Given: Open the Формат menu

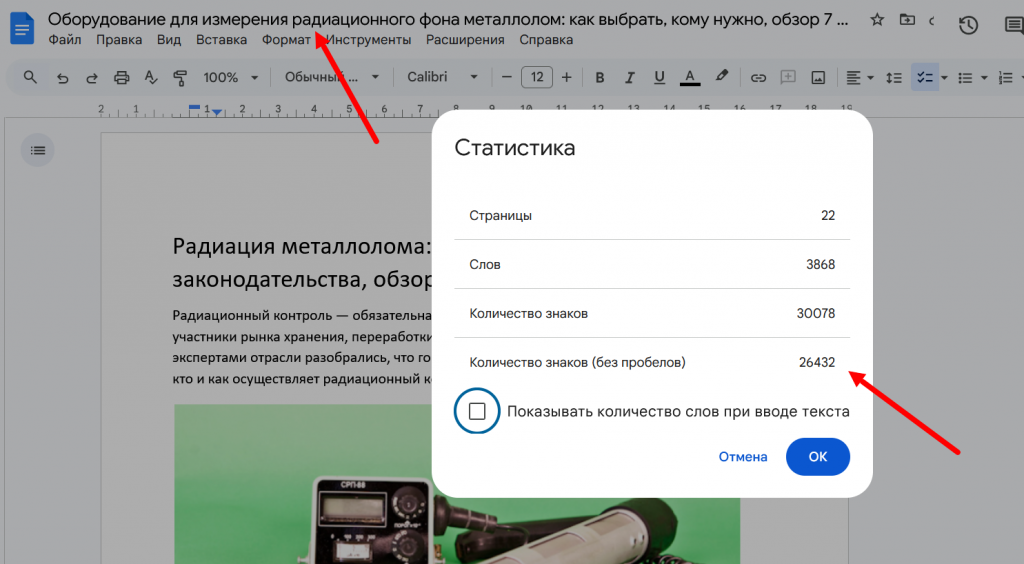Looking at the screenshot, I should (x=286, y=40).
